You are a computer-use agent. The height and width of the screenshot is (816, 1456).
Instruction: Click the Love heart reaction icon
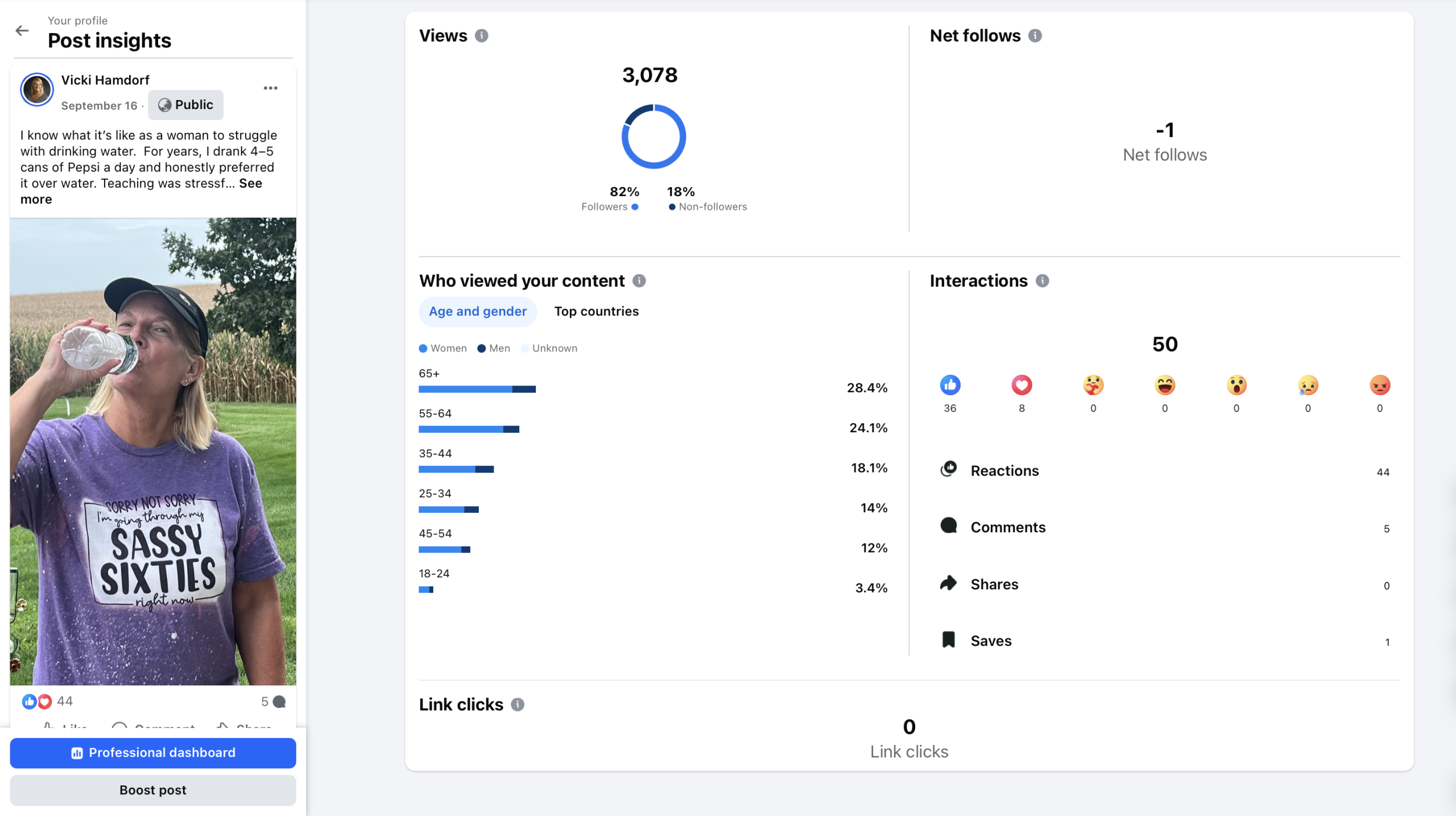click(x=1021, y=386)
